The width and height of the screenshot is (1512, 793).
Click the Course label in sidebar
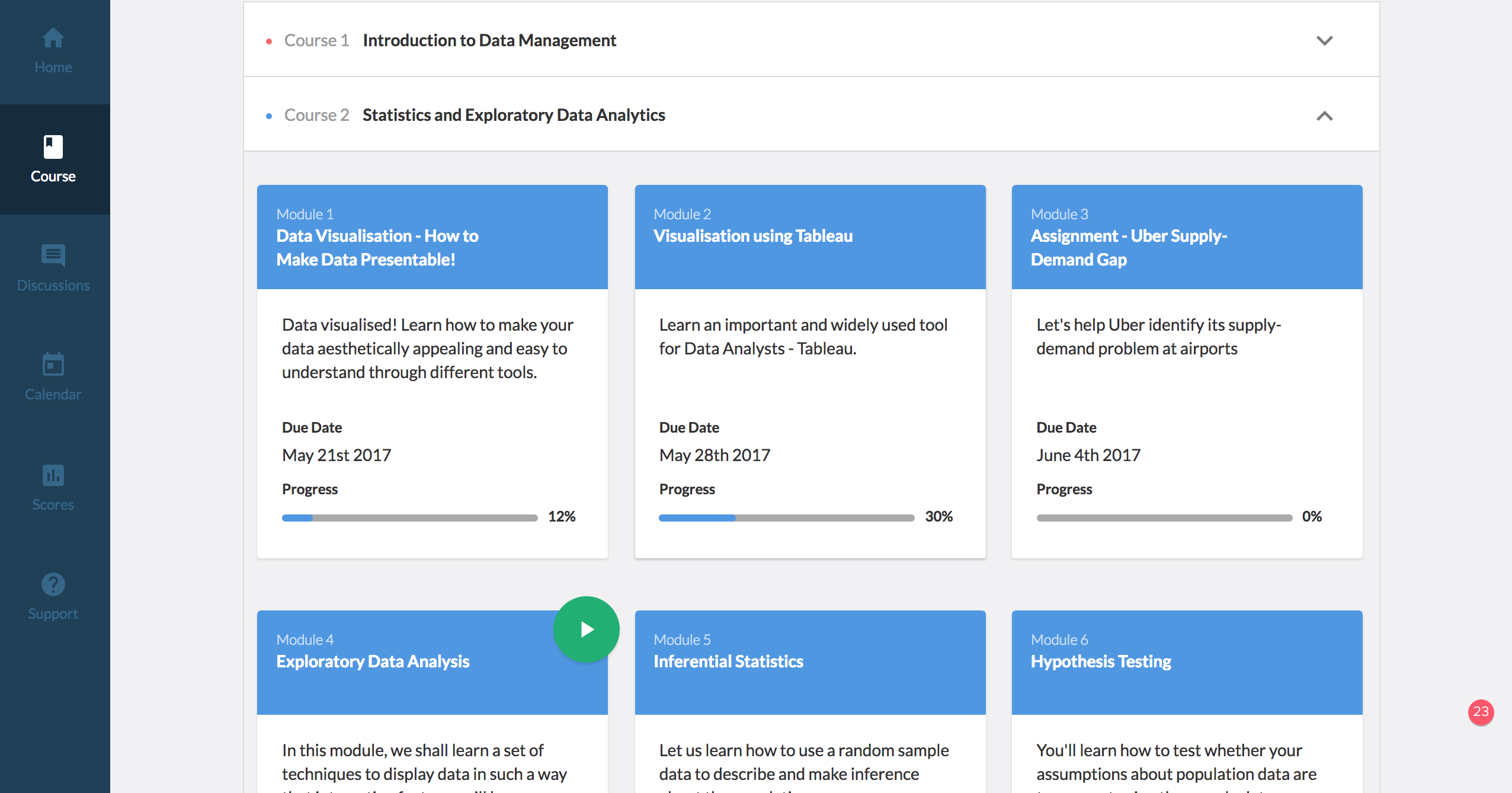coord(53,177)
